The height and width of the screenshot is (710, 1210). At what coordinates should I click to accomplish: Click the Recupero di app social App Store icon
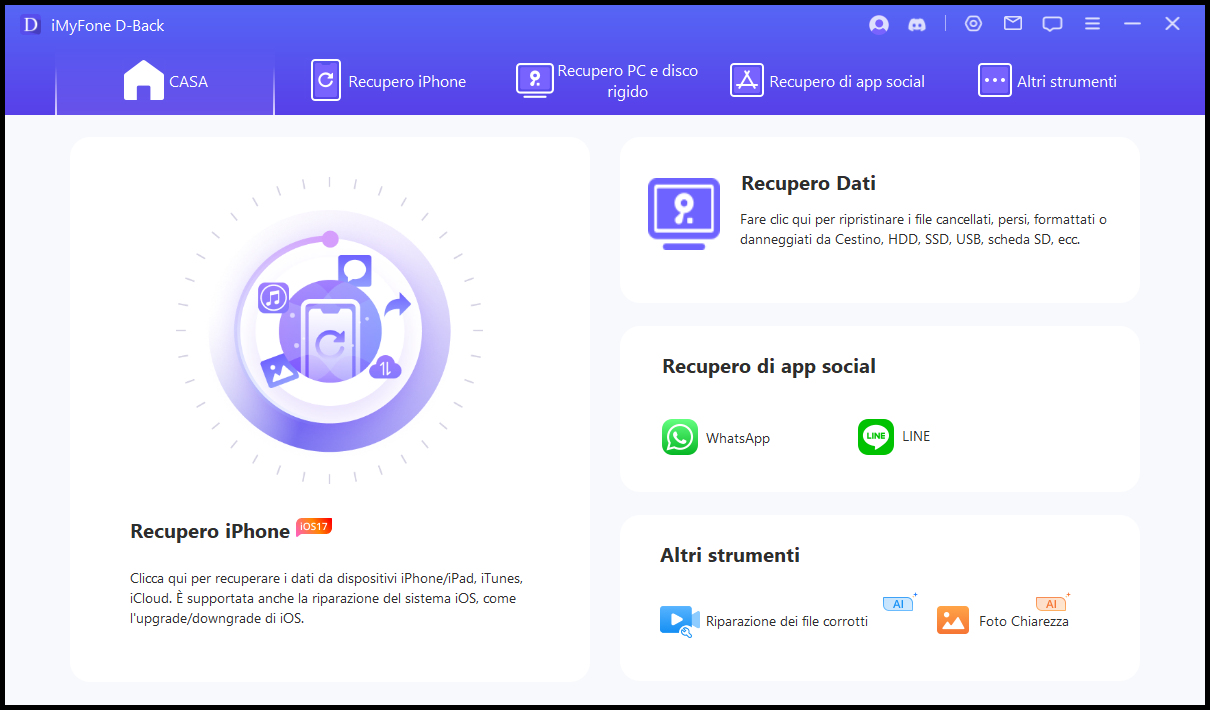(747, 81)
